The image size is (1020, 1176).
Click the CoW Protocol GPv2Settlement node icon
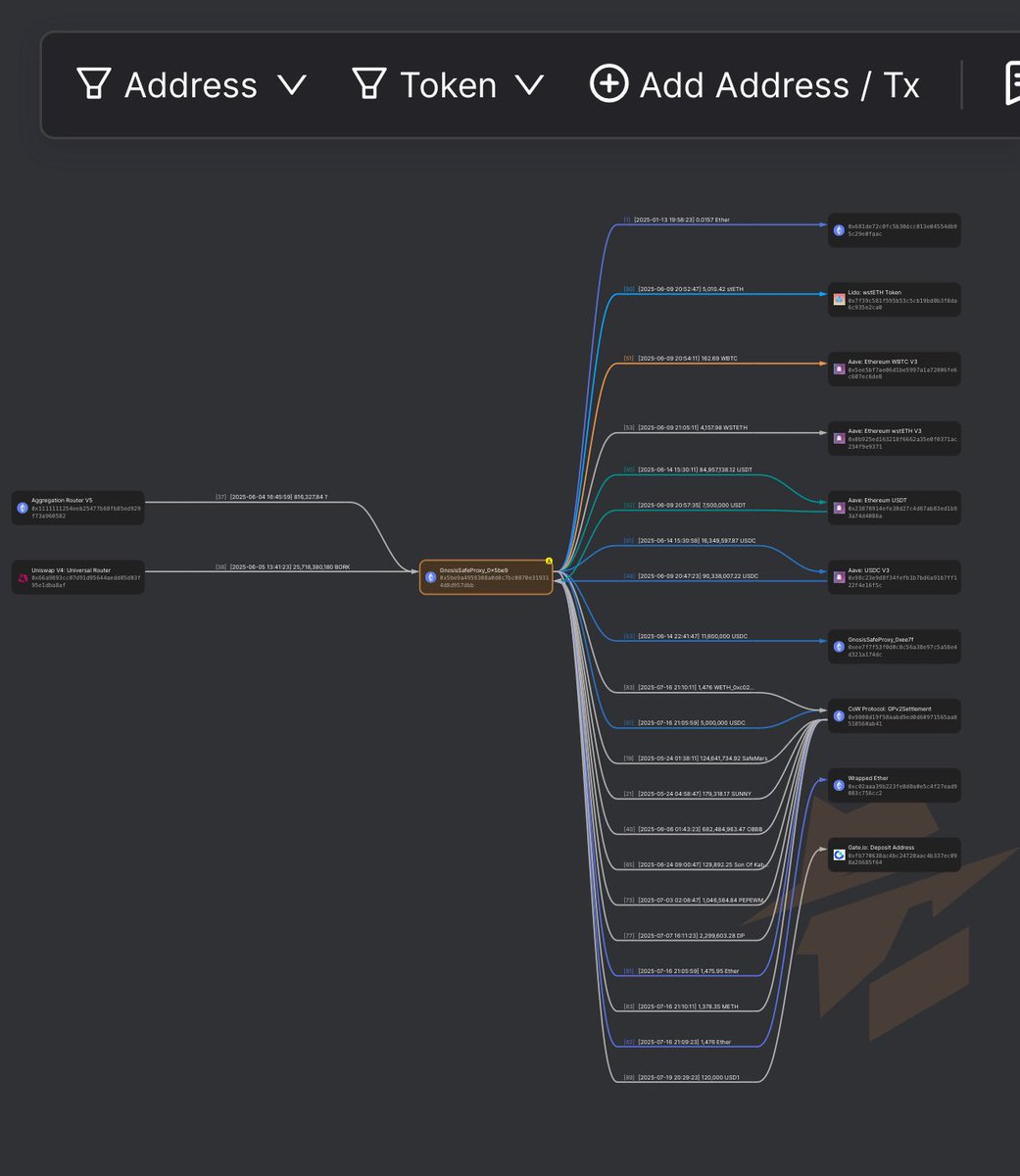(839, 716)
